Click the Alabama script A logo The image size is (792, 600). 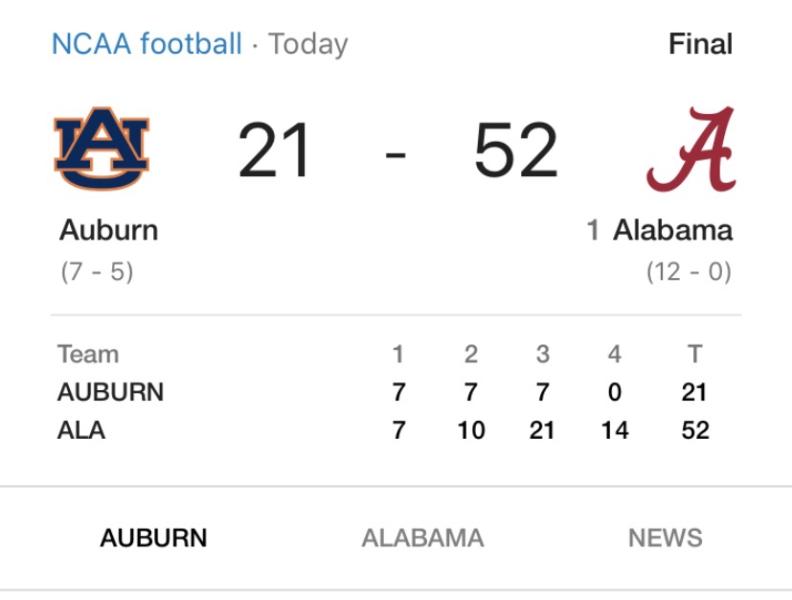click(x=691, y=149)
